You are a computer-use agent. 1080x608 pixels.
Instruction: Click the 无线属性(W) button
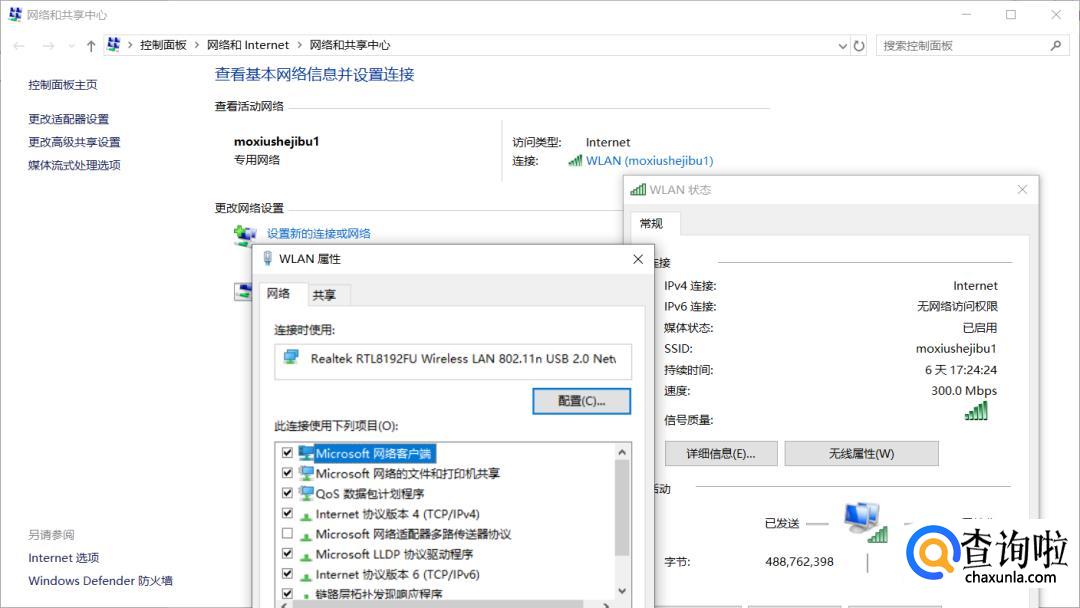point(862,454)
